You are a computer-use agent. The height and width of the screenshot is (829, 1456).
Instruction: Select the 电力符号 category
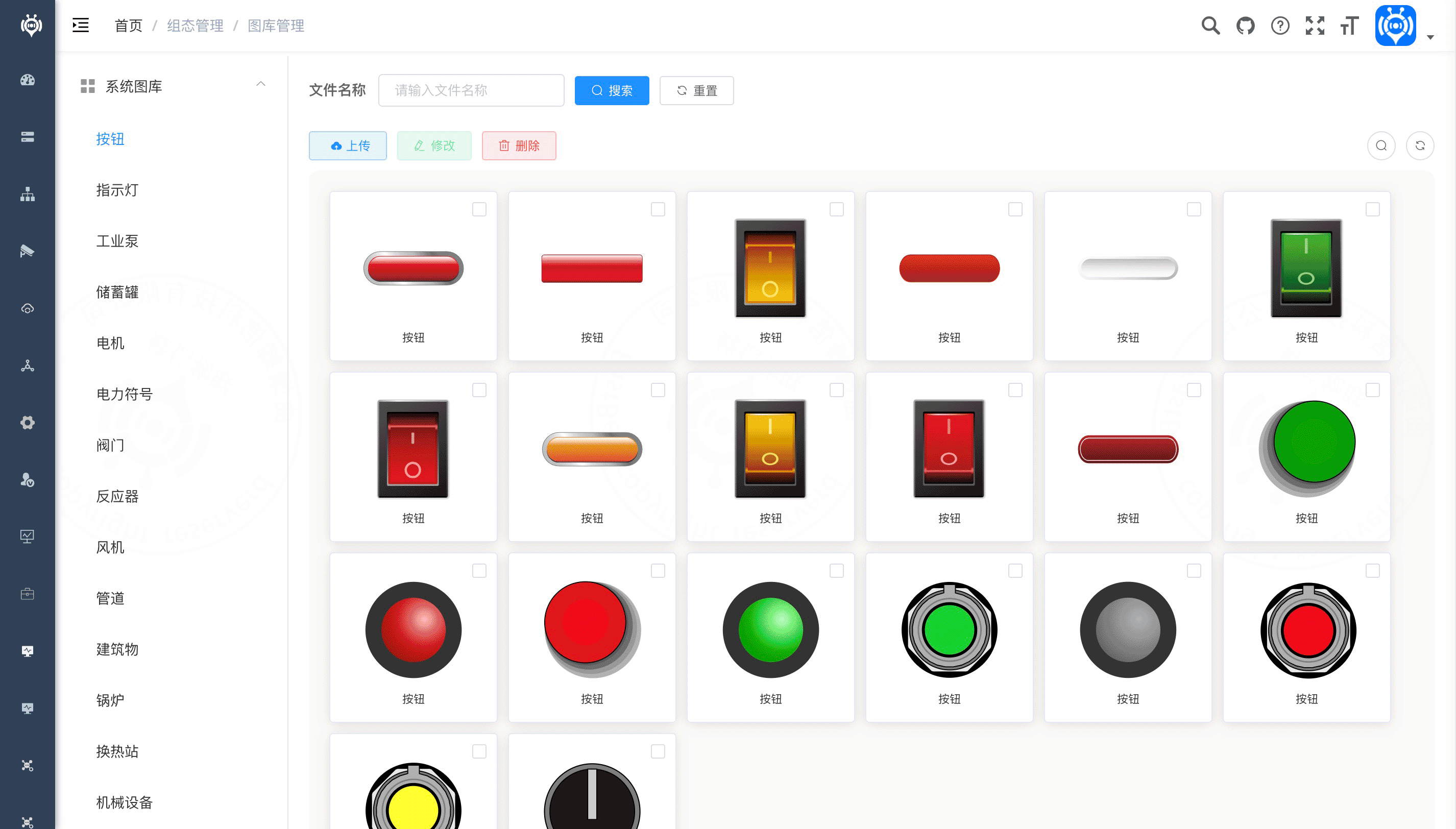(x=124, y=394)
